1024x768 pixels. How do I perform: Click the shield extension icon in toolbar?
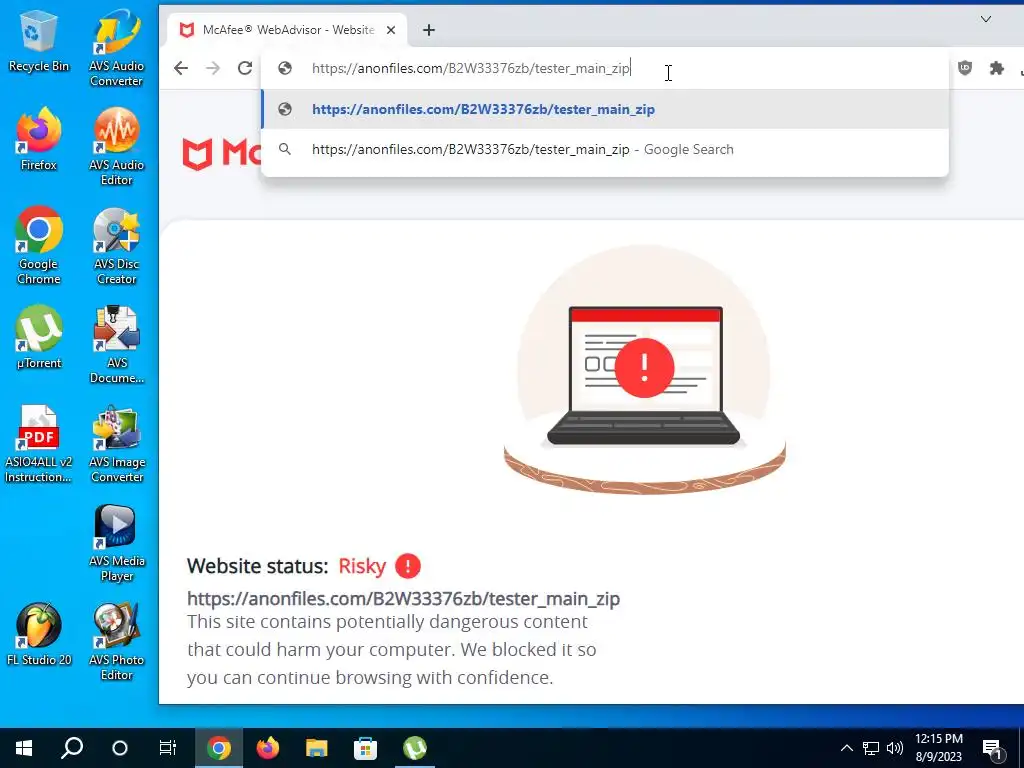pyautogui.click(x=965, y=68)
